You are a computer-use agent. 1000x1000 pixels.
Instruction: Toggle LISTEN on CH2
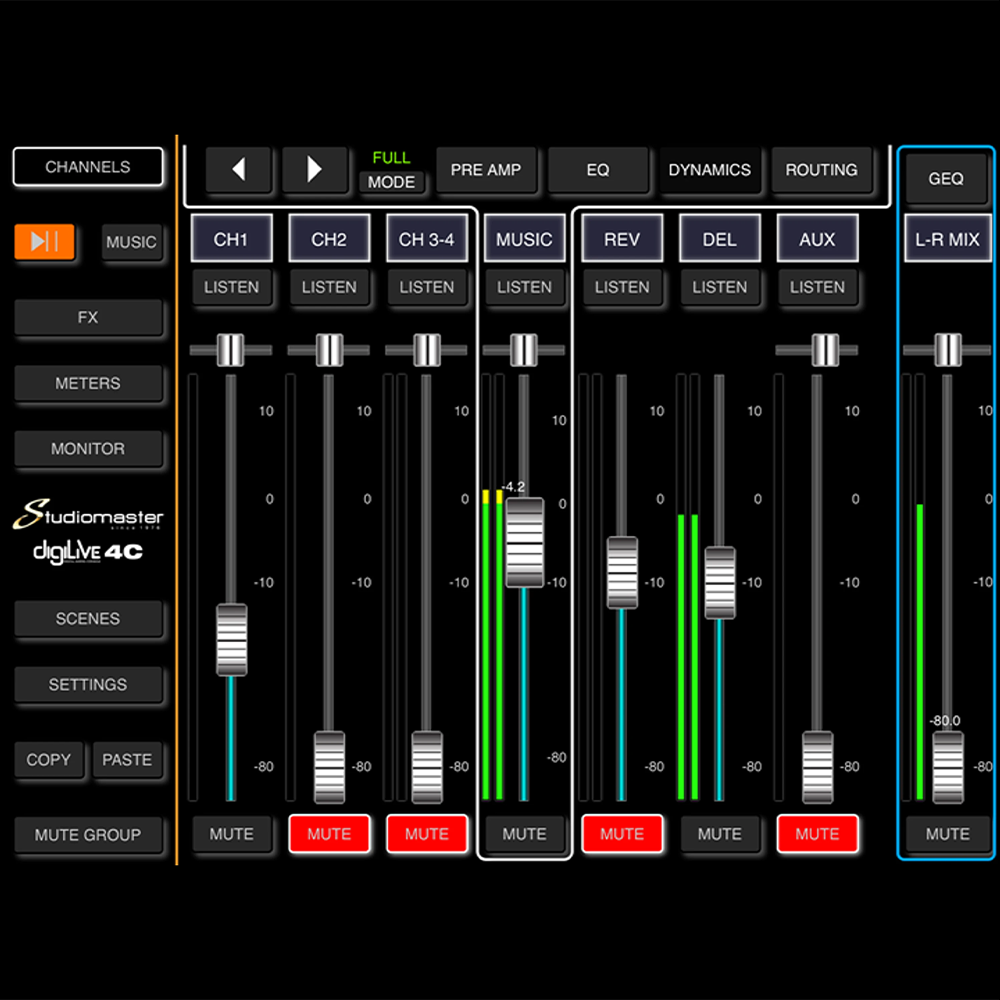(329, 288)
